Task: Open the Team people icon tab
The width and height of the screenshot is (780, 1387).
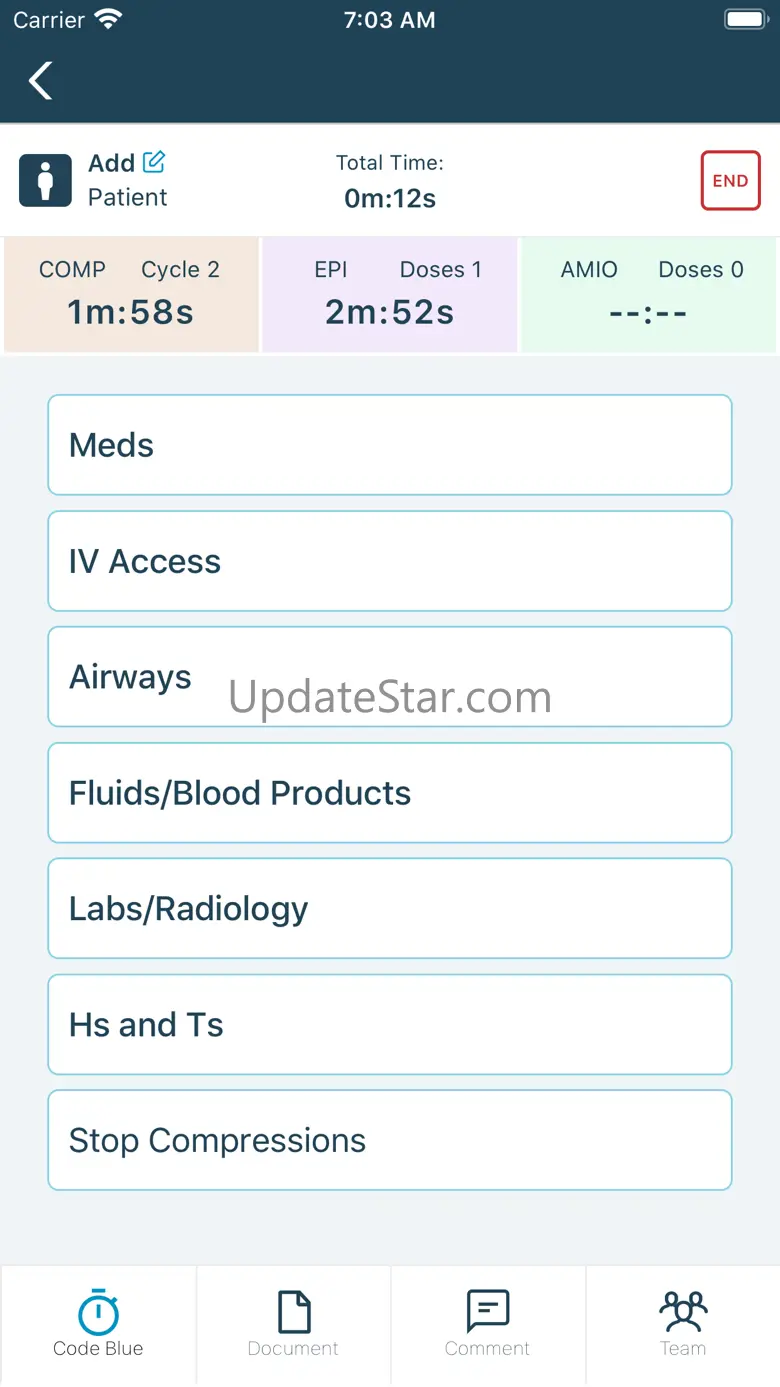Action: tap(683, 1322)
